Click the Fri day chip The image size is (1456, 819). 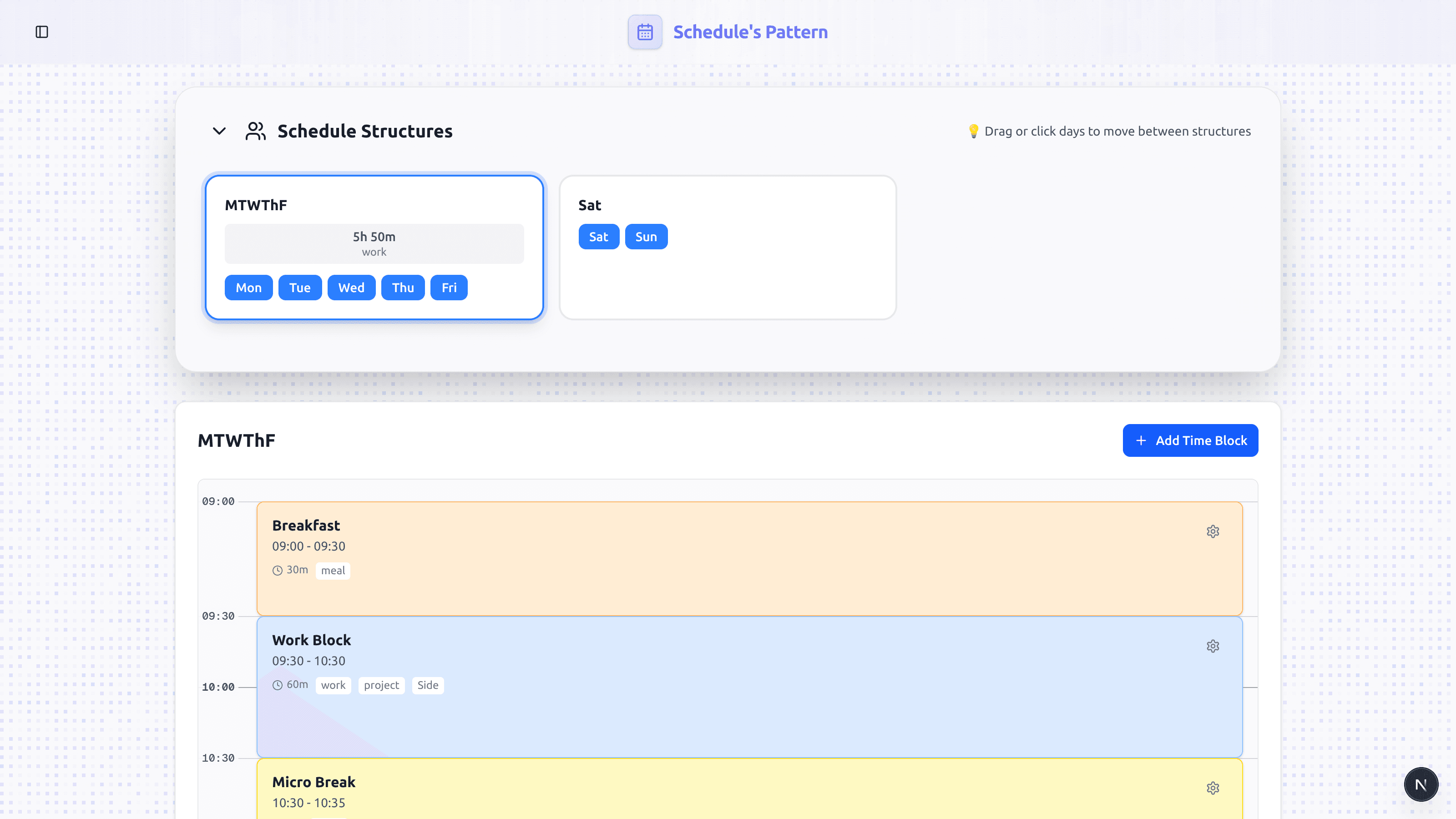[449, 288]
